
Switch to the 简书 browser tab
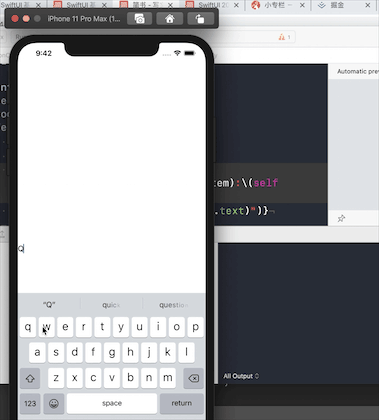[x=146, y=5]
